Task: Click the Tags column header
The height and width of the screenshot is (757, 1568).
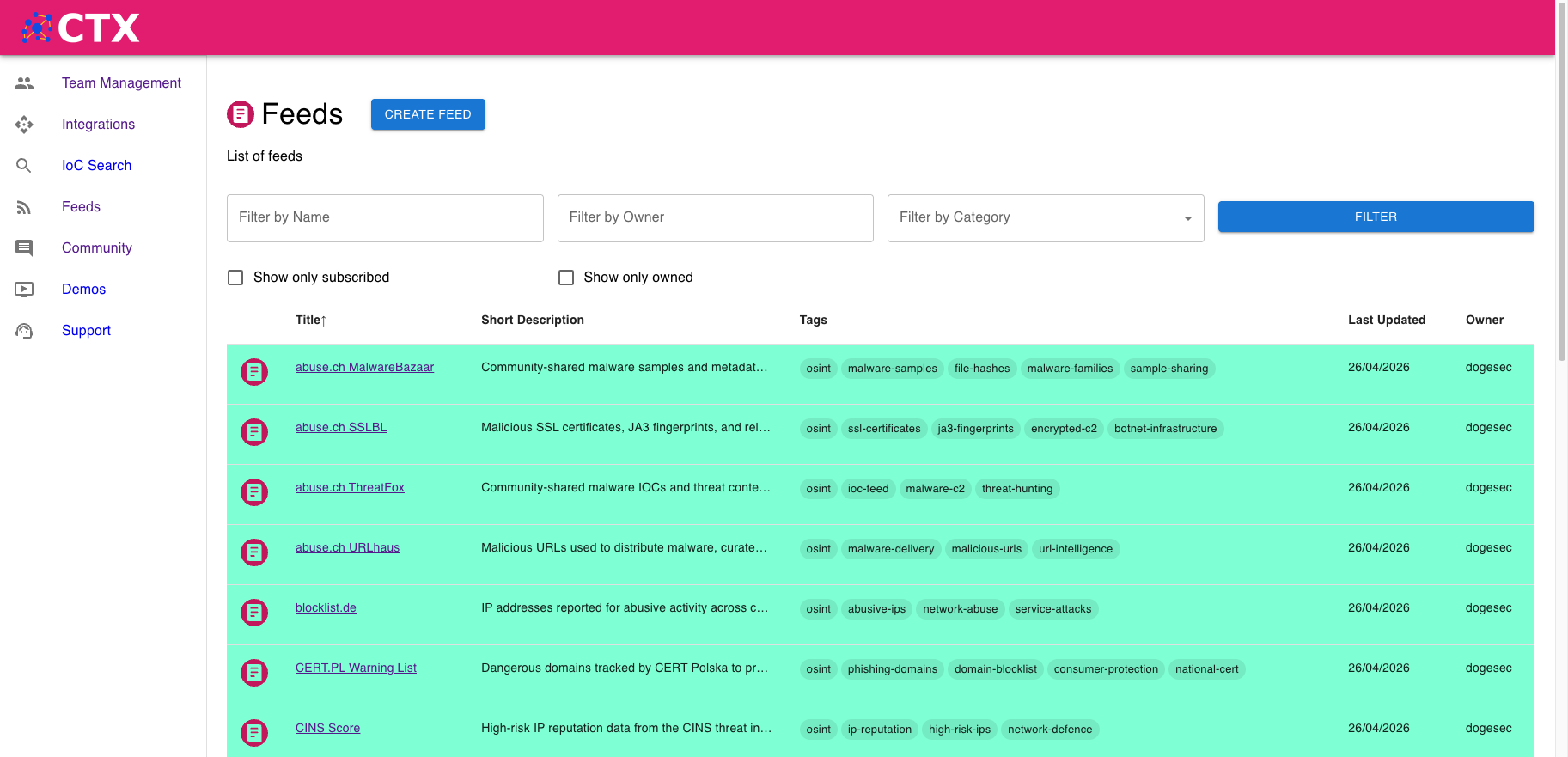Action: (x=813, y=320)
